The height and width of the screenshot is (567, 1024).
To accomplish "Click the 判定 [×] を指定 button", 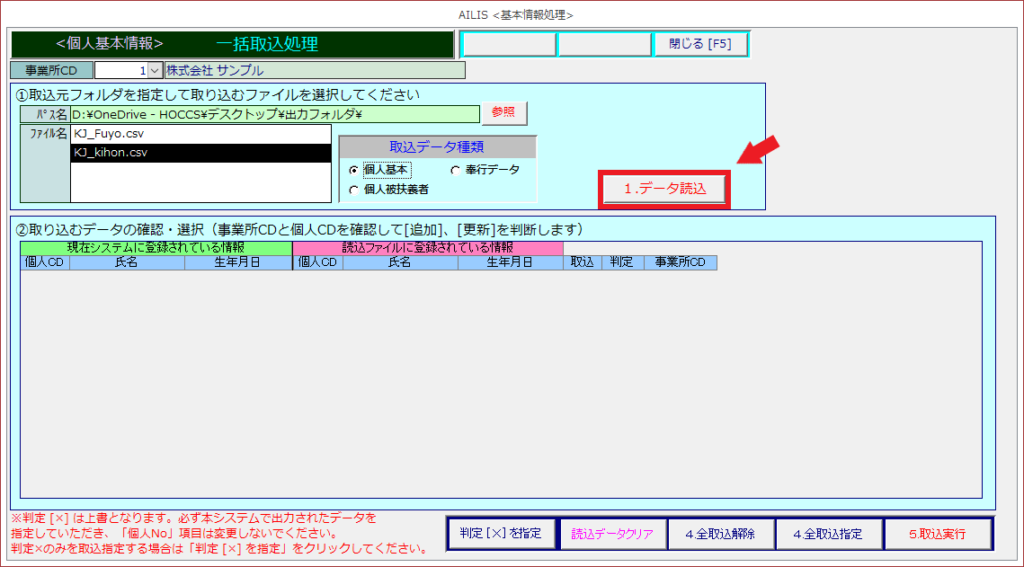I will tap(500, 533).
